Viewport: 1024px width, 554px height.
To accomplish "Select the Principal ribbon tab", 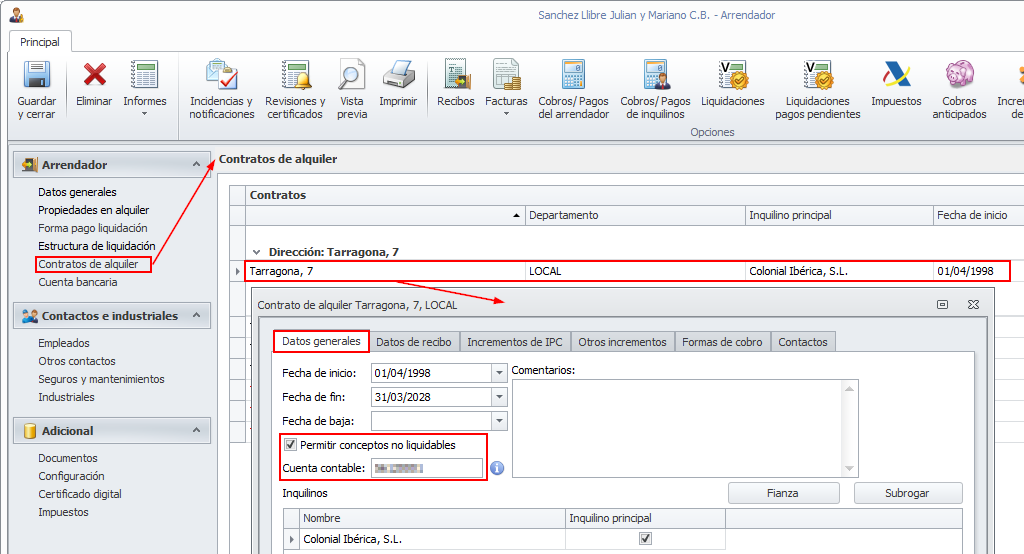I will tap(40, 42).
